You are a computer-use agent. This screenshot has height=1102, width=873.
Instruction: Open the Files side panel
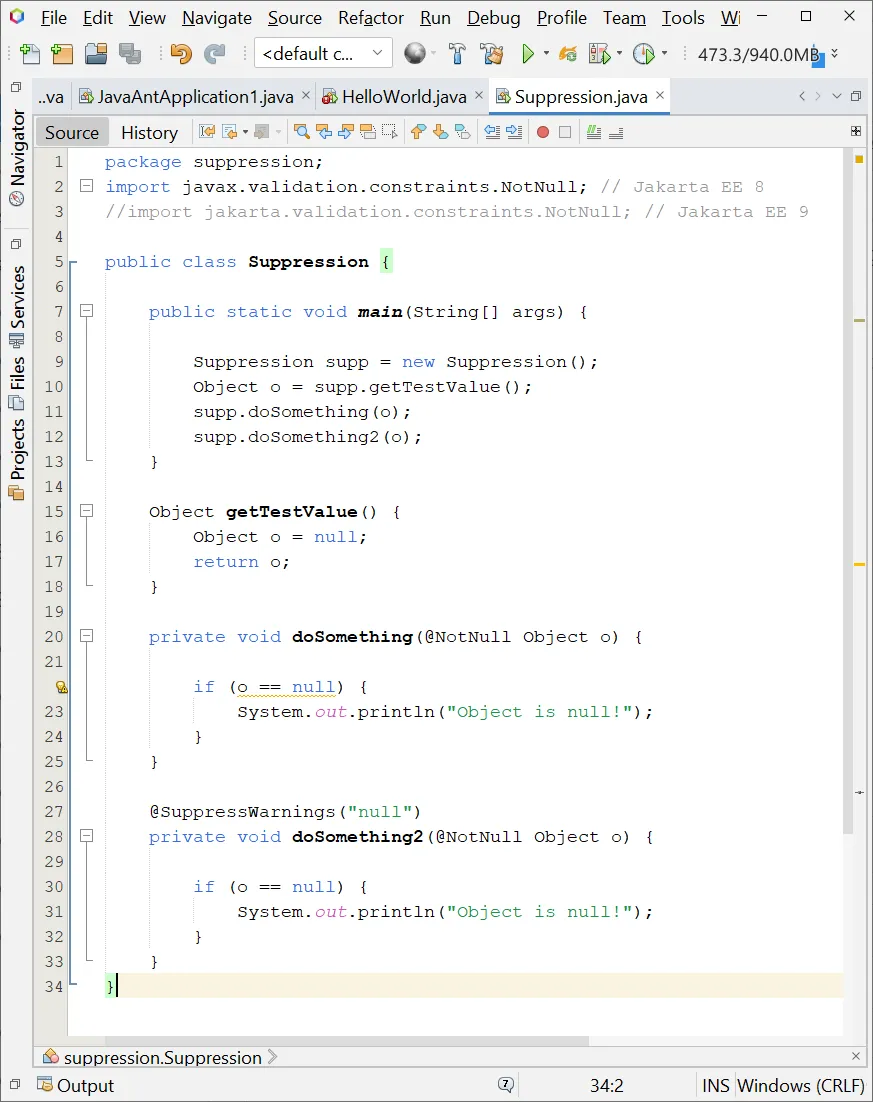[x=16, y=384]
